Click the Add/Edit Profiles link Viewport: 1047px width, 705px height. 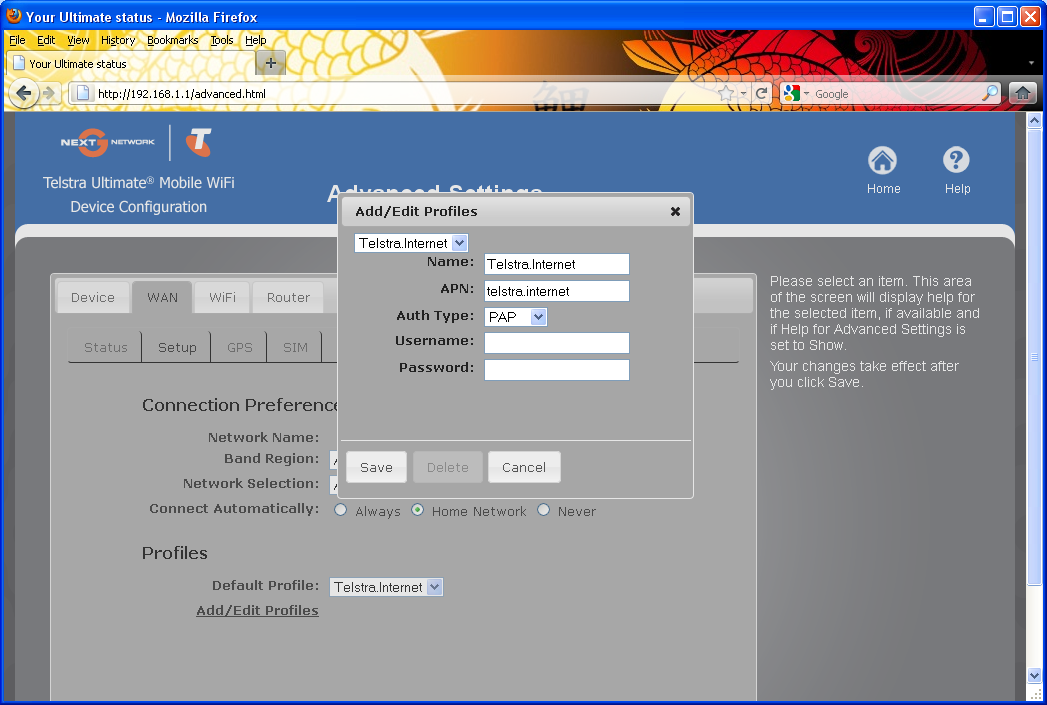coord(257,610)
